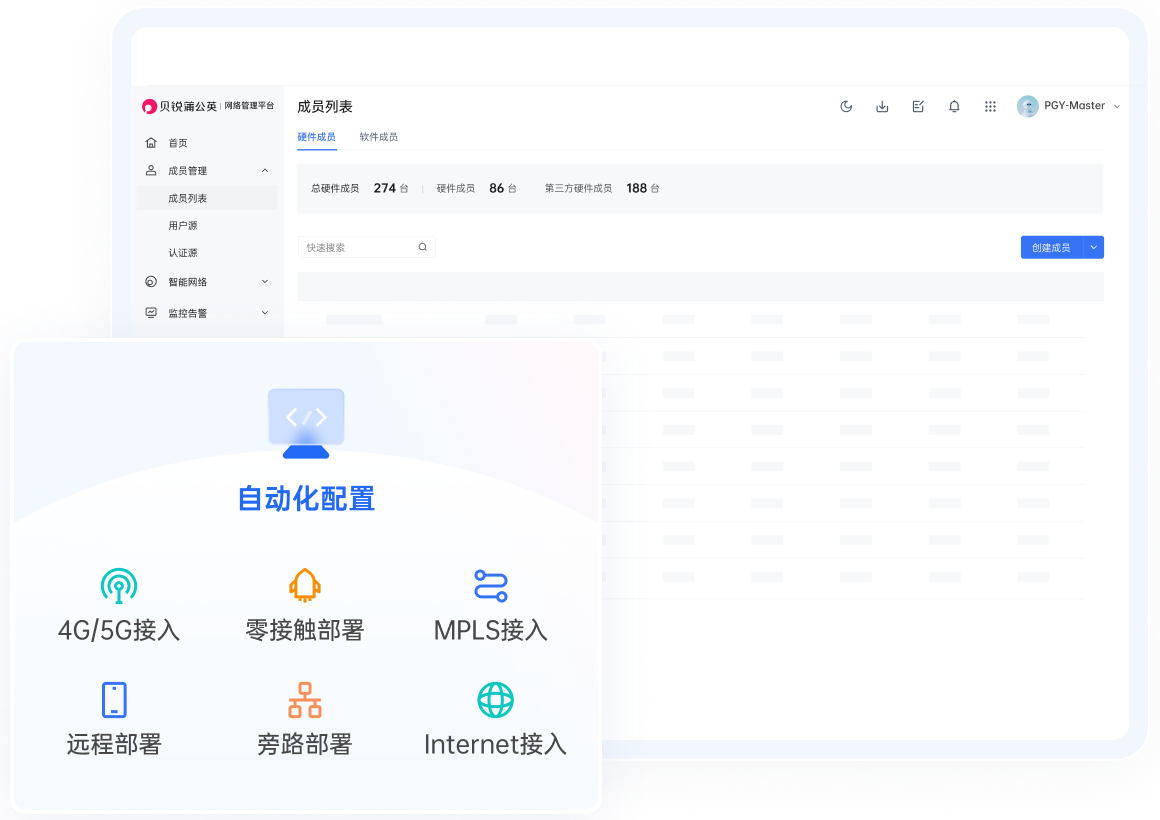Click the 创建成员 button

coord(1051,247)
